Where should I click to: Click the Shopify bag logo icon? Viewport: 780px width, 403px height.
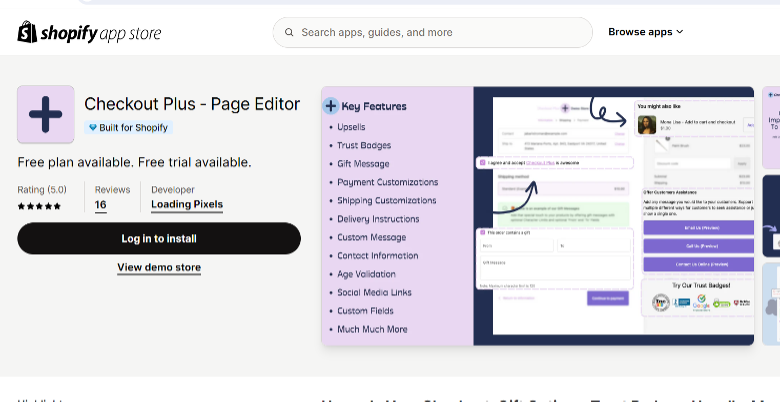[27, 32]
